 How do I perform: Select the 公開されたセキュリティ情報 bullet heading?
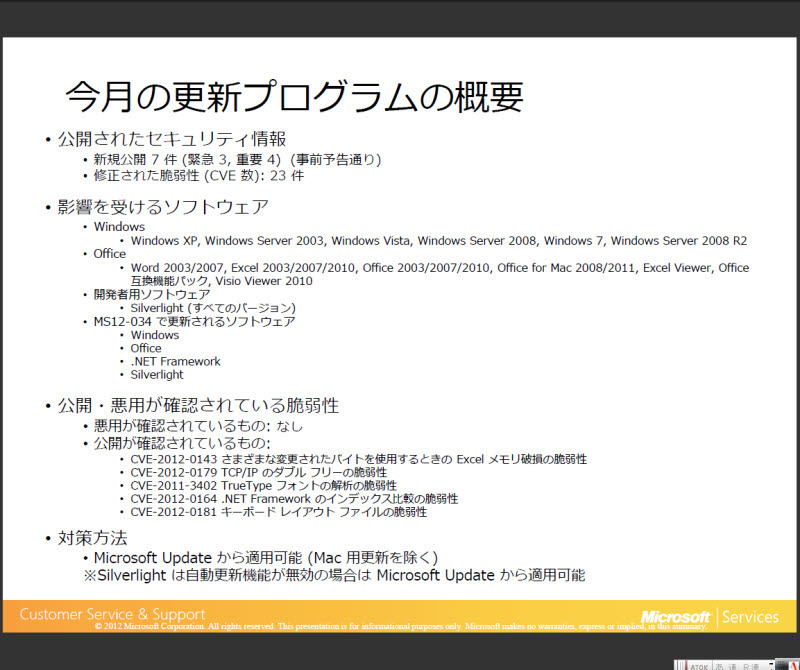pyautogui.click(x=171, y=139)
